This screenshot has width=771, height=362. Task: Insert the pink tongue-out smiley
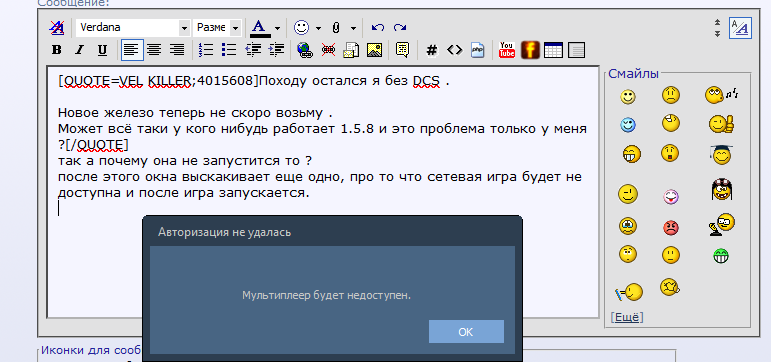tap(671, 197)
